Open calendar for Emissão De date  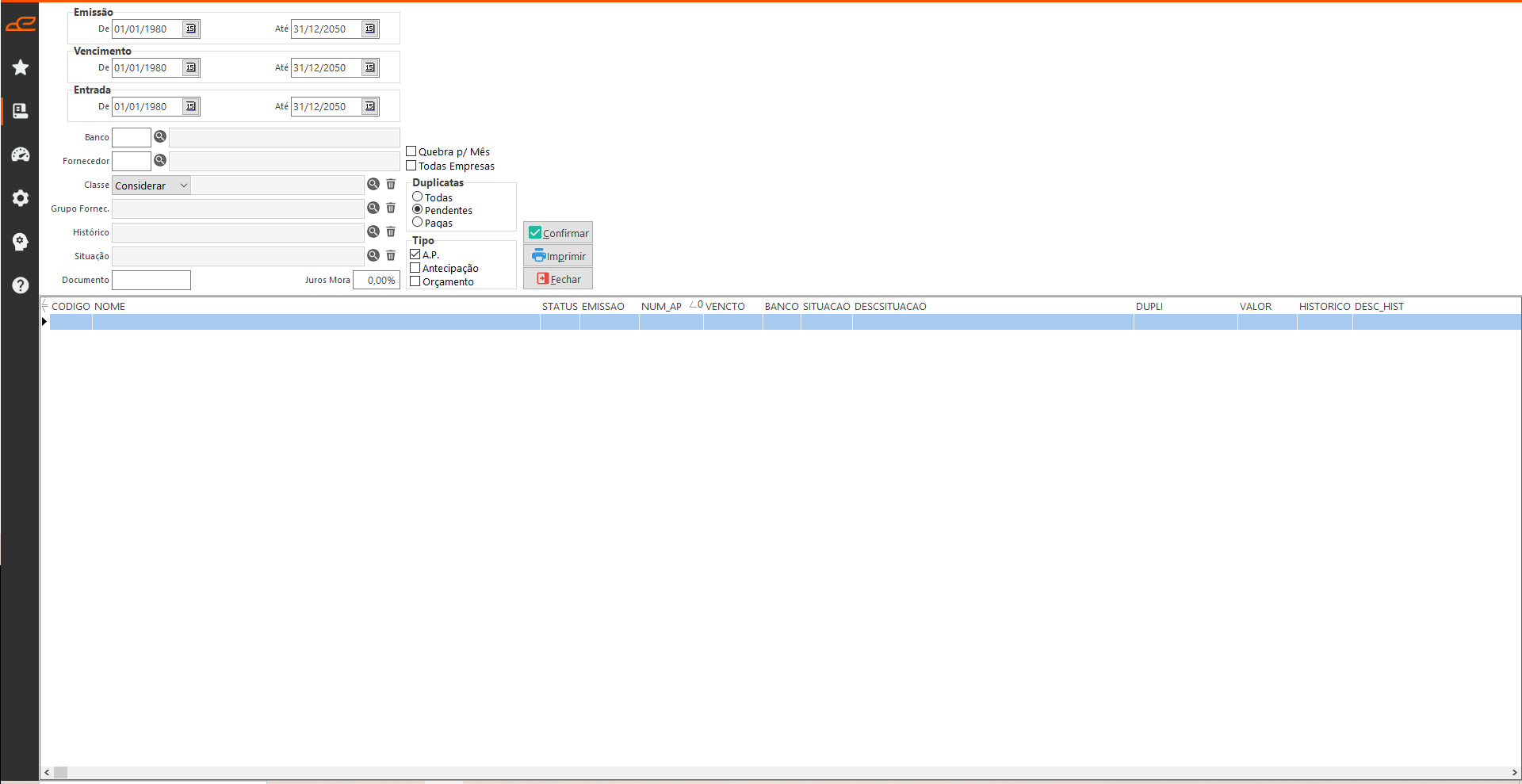tap(191, 29)
